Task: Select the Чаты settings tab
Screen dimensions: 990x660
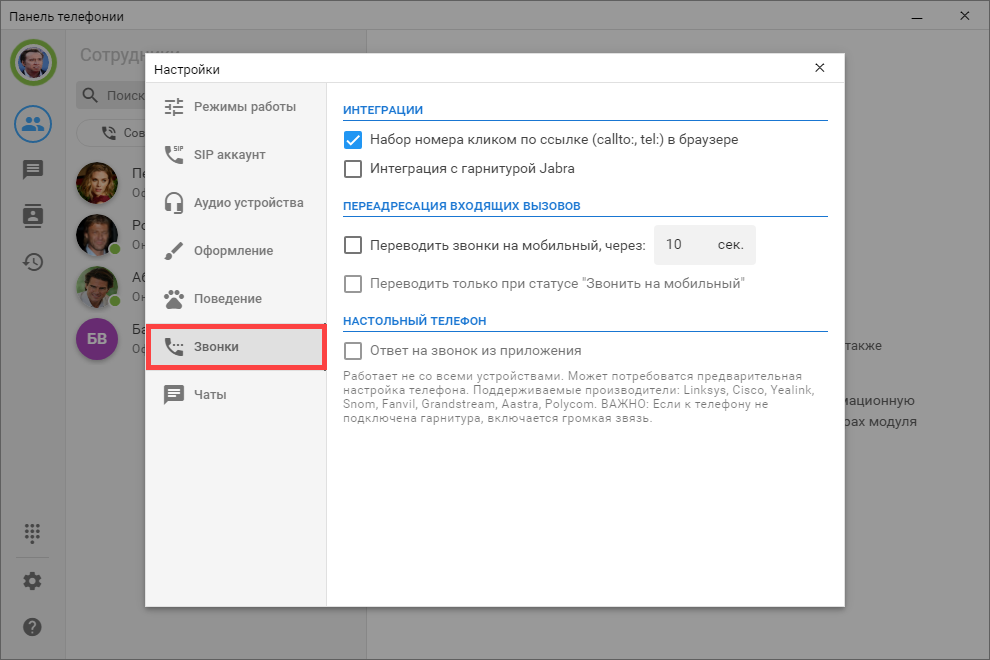Action: pyautogui.click(x=236, y=395)
